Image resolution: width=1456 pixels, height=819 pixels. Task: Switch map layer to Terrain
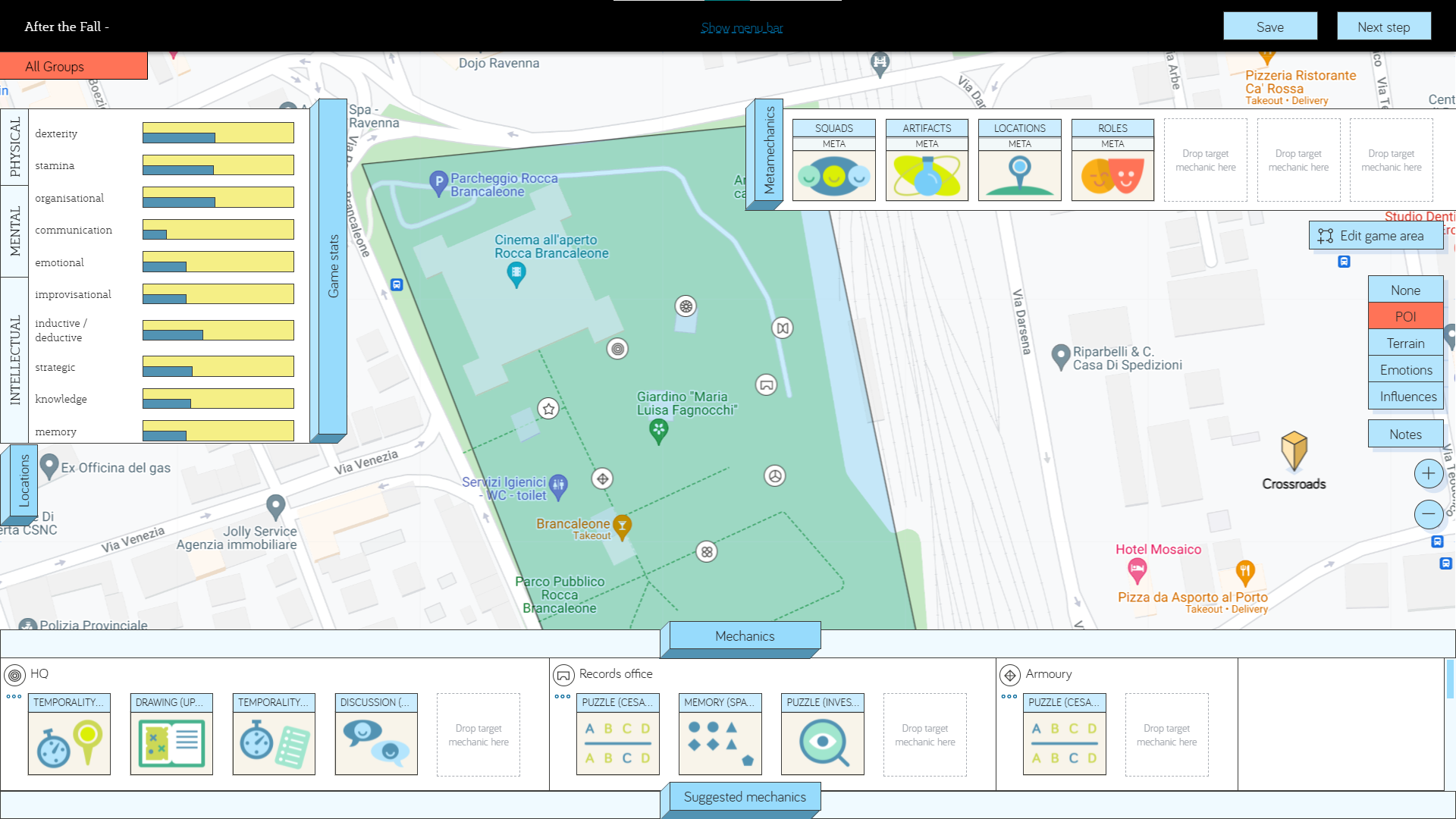point(1405,344)
